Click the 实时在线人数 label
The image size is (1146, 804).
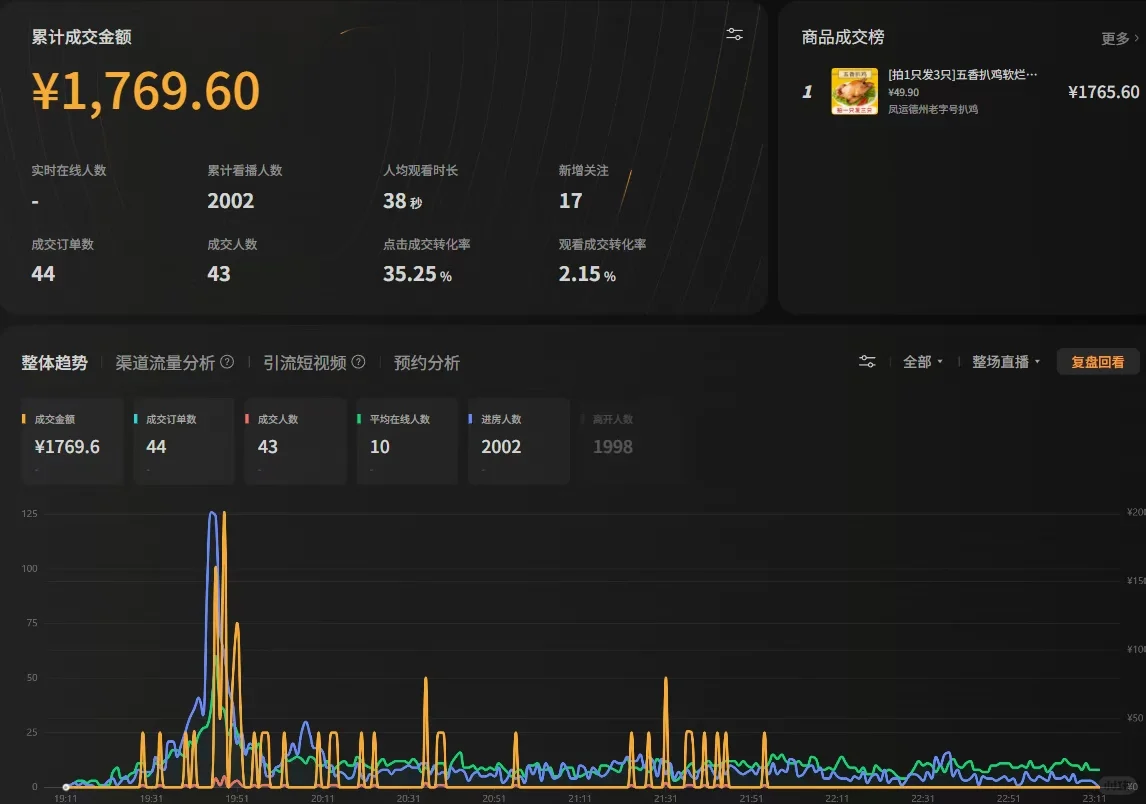(69, 170)
